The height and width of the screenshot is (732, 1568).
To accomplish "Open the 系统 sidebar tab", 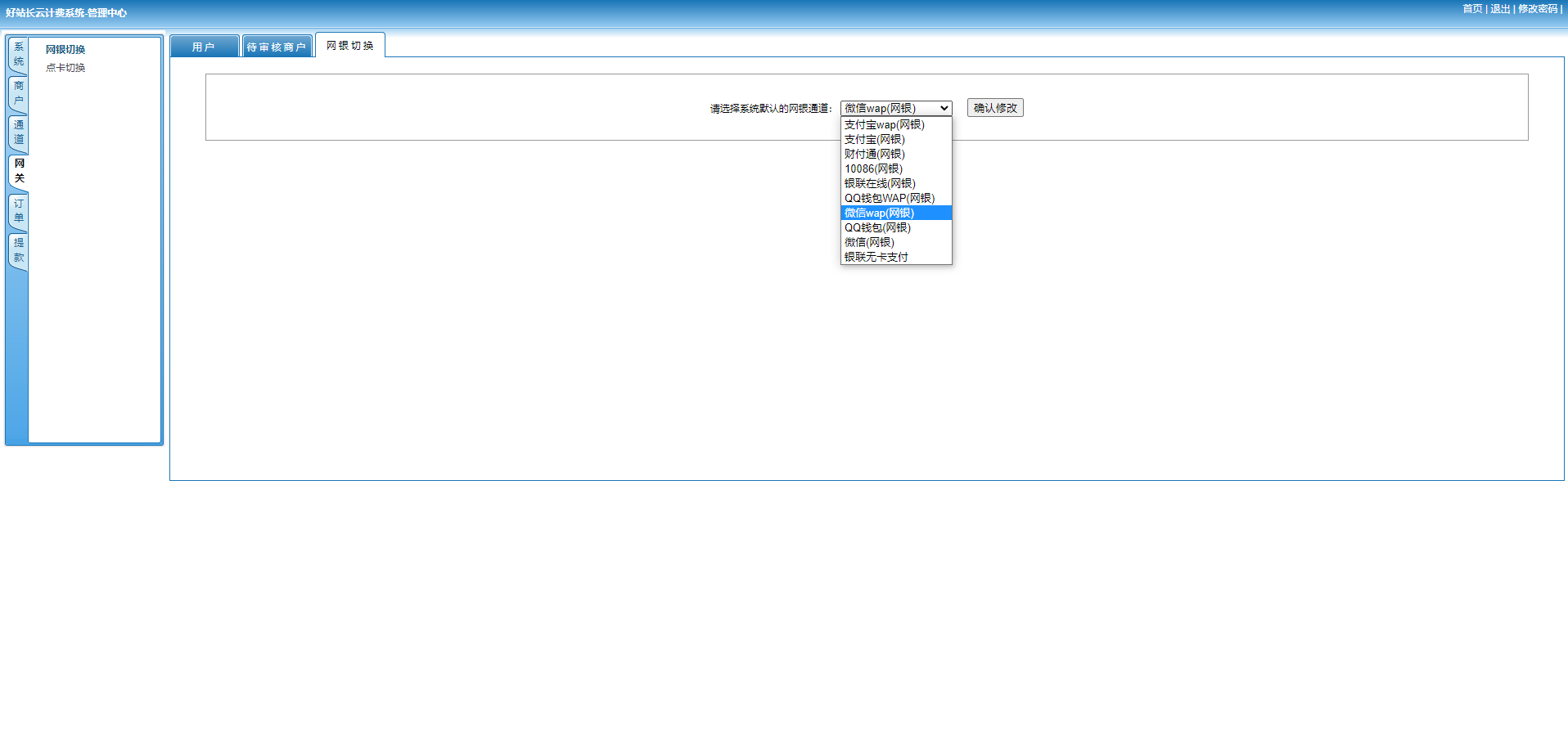I will pyautogui.click(x=18, y=55).
